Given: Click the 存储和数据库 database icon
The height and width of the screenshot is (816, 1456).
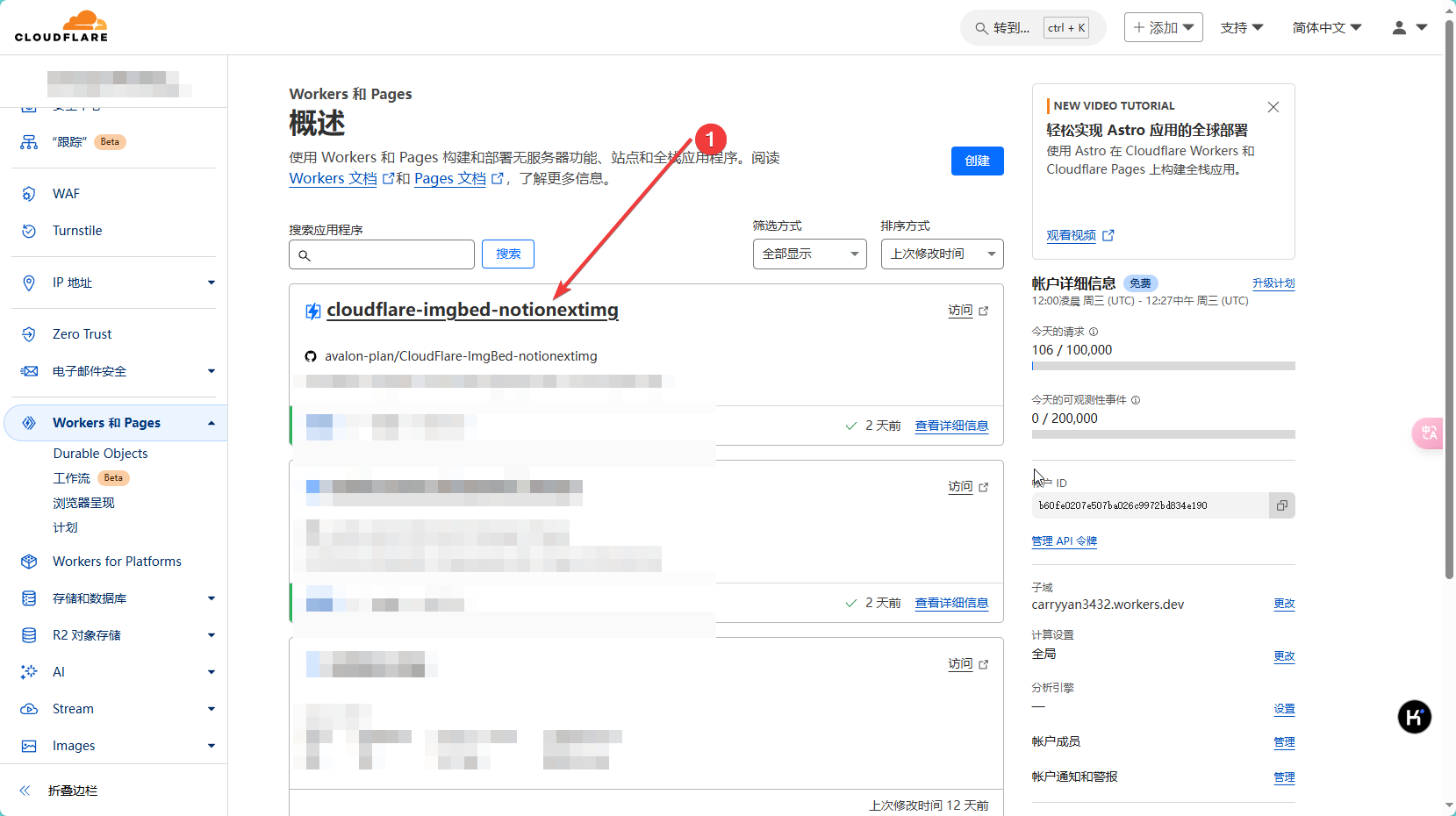Looking at the screenshot, I should click(29, 598).
